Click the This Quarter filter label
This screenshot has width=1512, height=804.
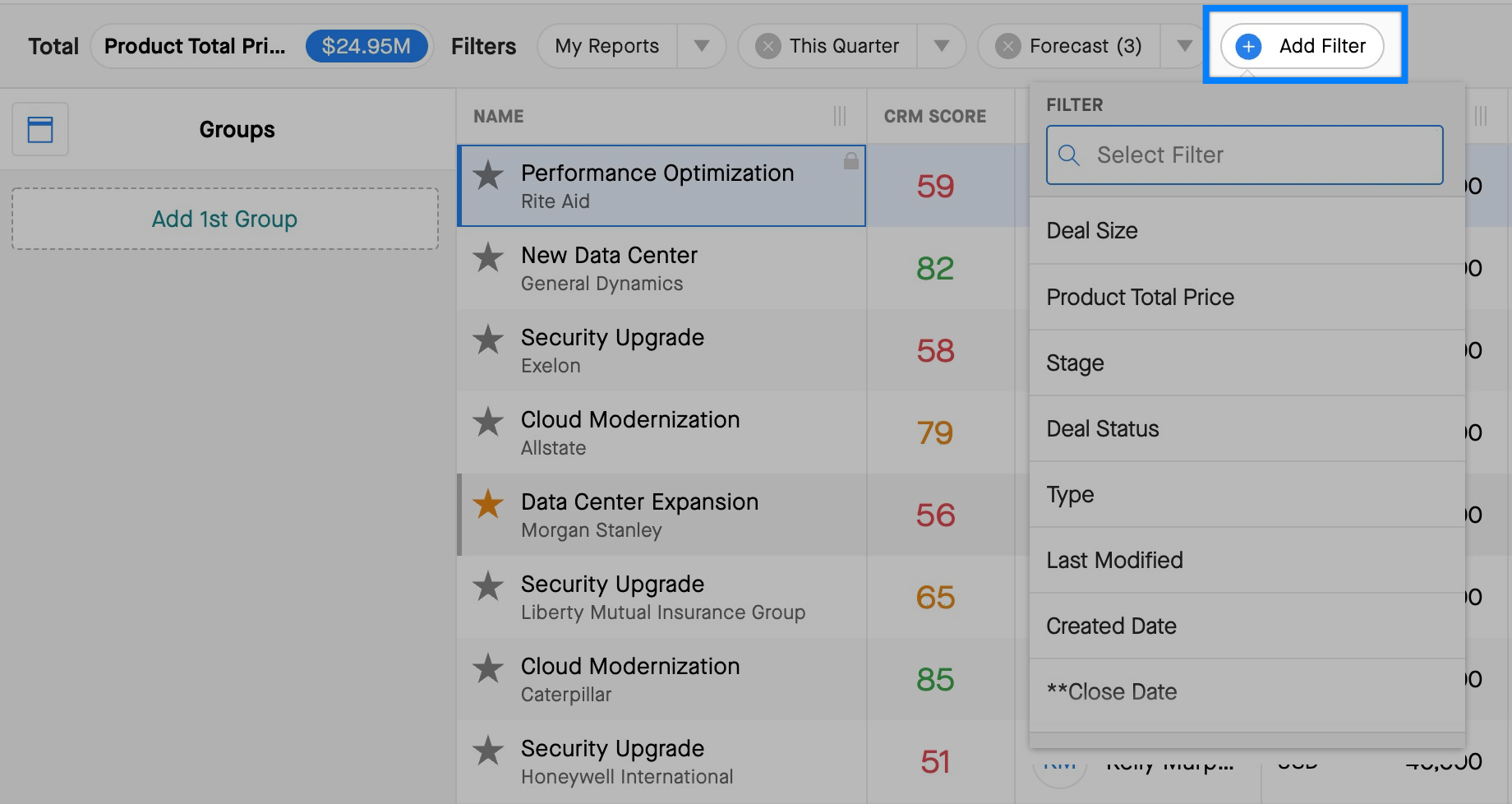pyautogui.click(x=844, y=46)
